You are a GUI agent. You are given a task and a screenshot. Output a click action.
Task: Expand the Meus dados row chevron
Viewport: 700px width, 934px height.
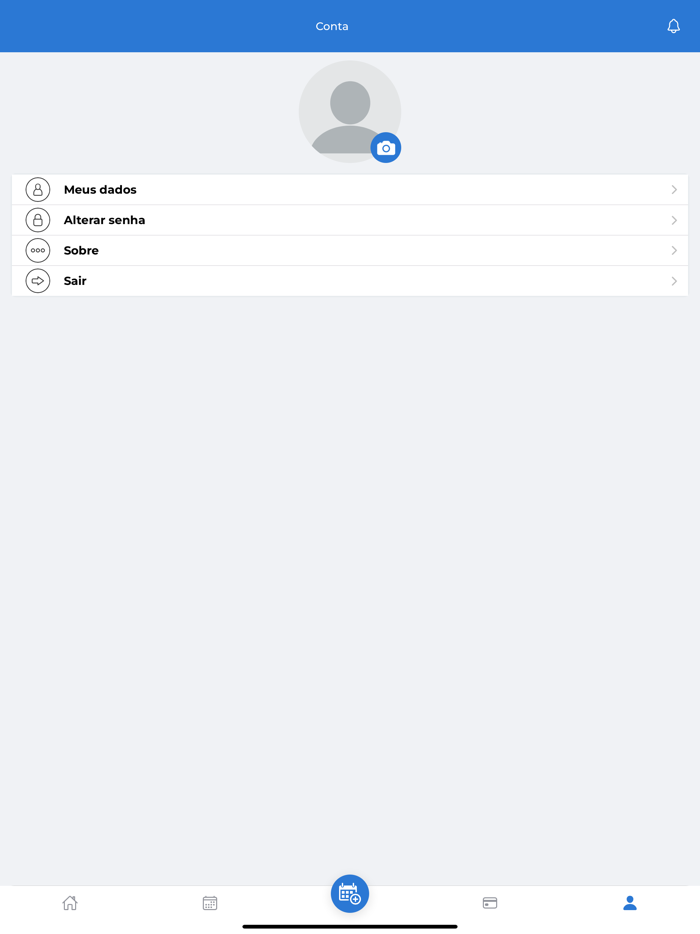coord(674,190)
